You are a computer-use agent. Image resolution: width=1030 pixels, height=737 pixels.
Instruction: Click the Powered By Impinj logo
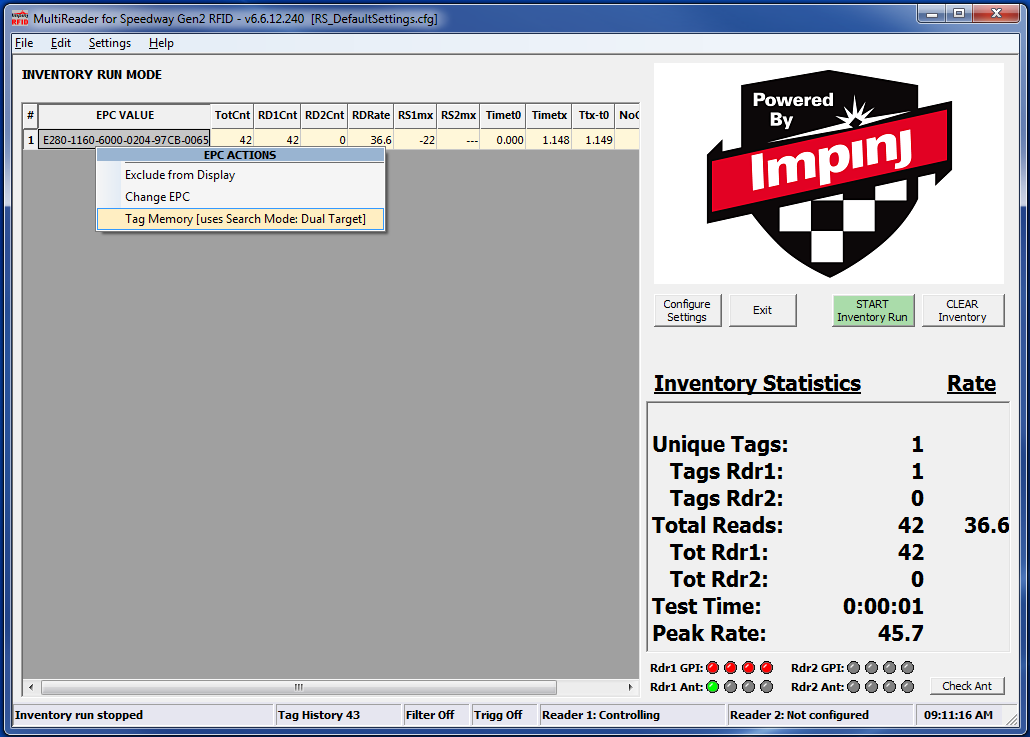[829, 173]
